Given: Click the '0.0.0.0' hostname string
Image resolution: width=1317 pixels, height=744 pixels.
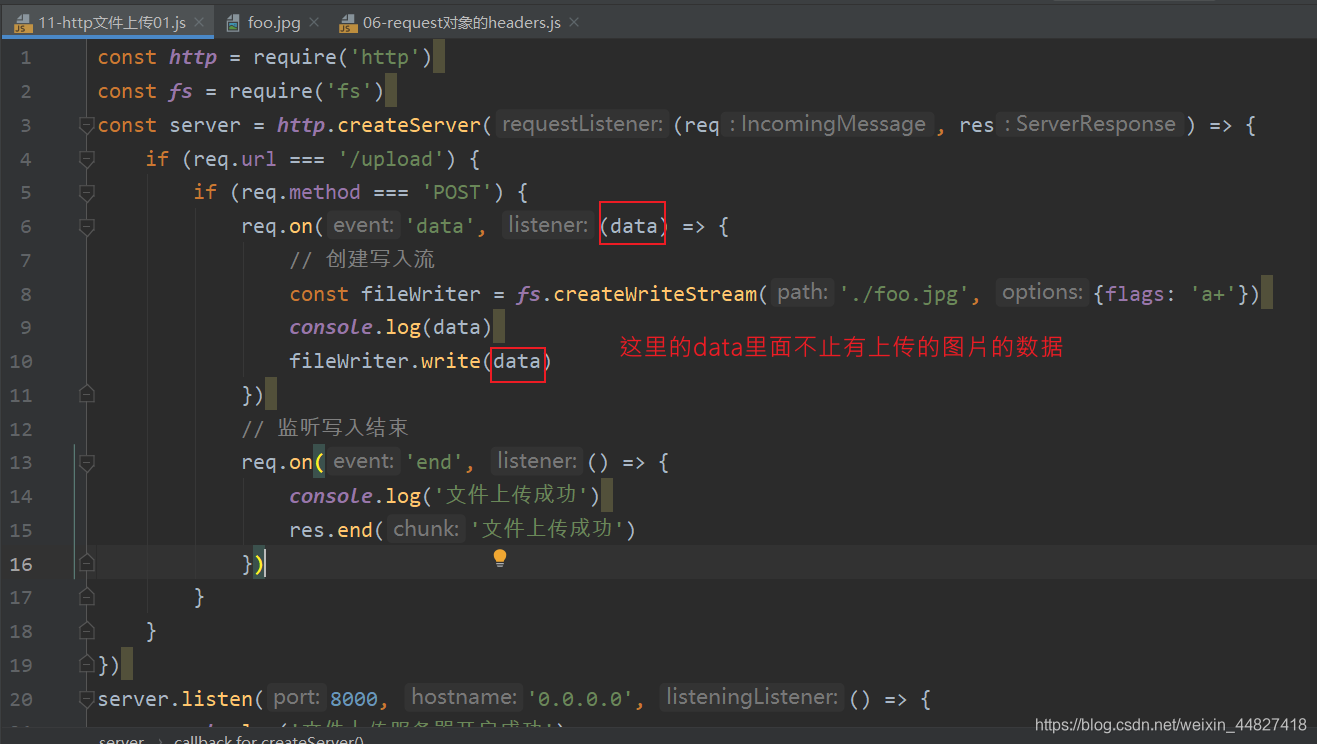Looking at the screenshot, I should (582, 699).
